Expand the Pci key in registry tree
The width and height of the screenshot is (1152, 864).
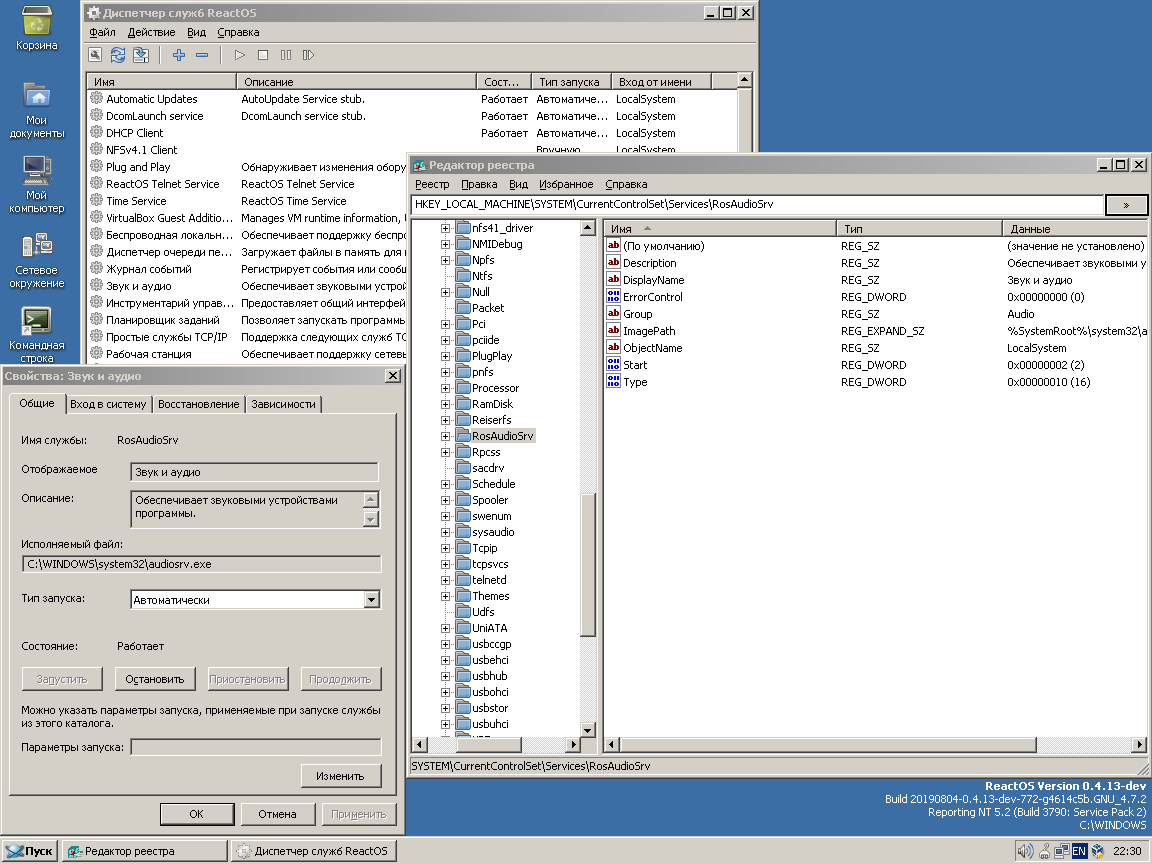445,324
